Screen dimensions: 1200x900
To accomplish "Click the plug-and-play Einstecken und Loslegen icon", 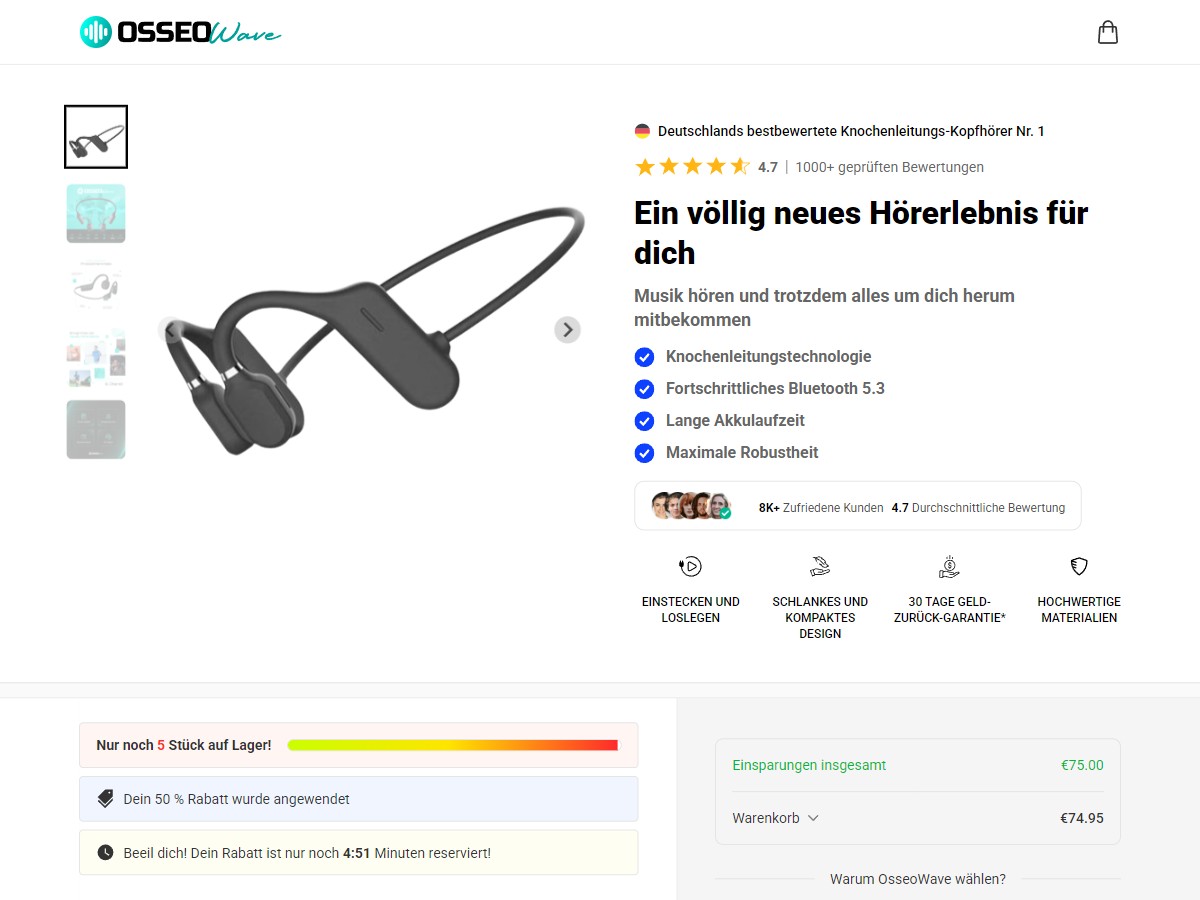I will point(690,567).
